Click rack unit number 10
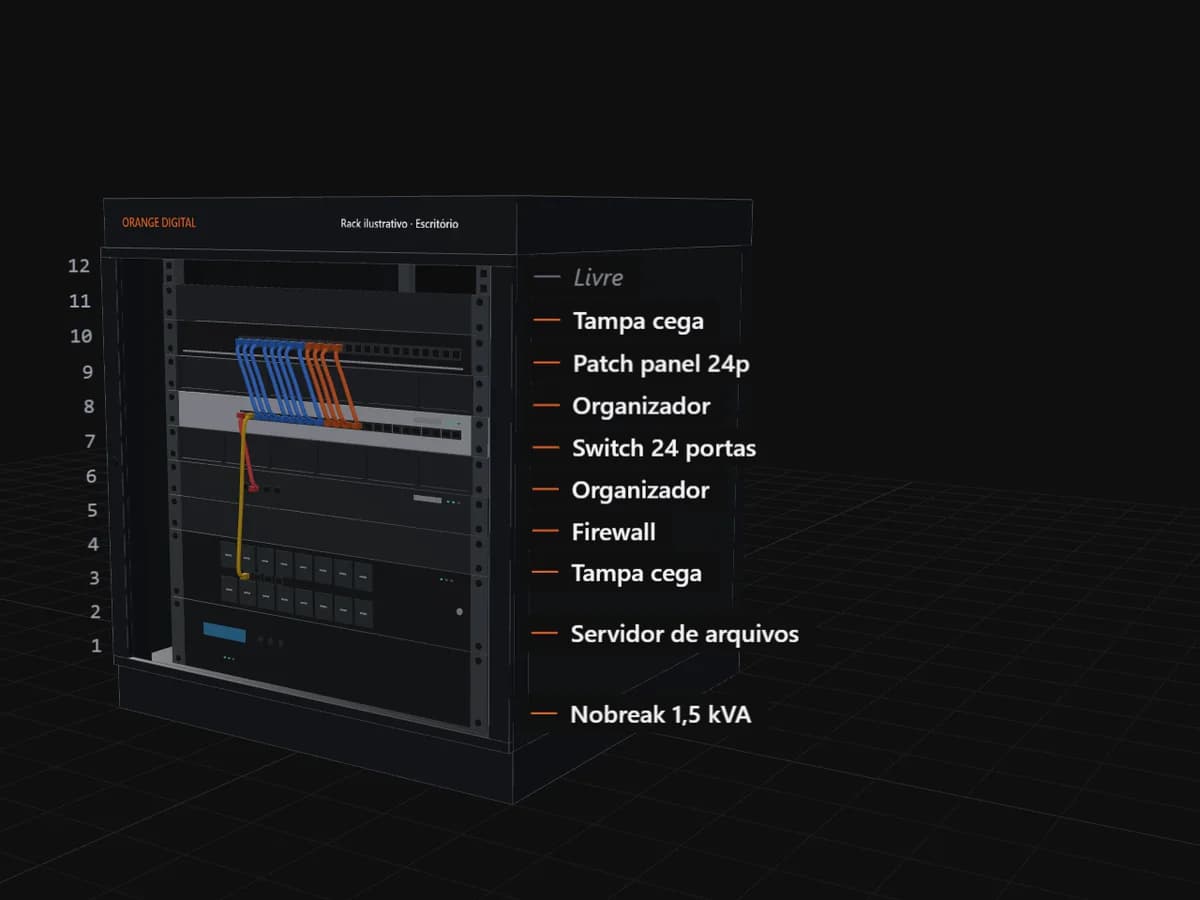Screen dimensions: 1200x900 click(x=81, y=336)
